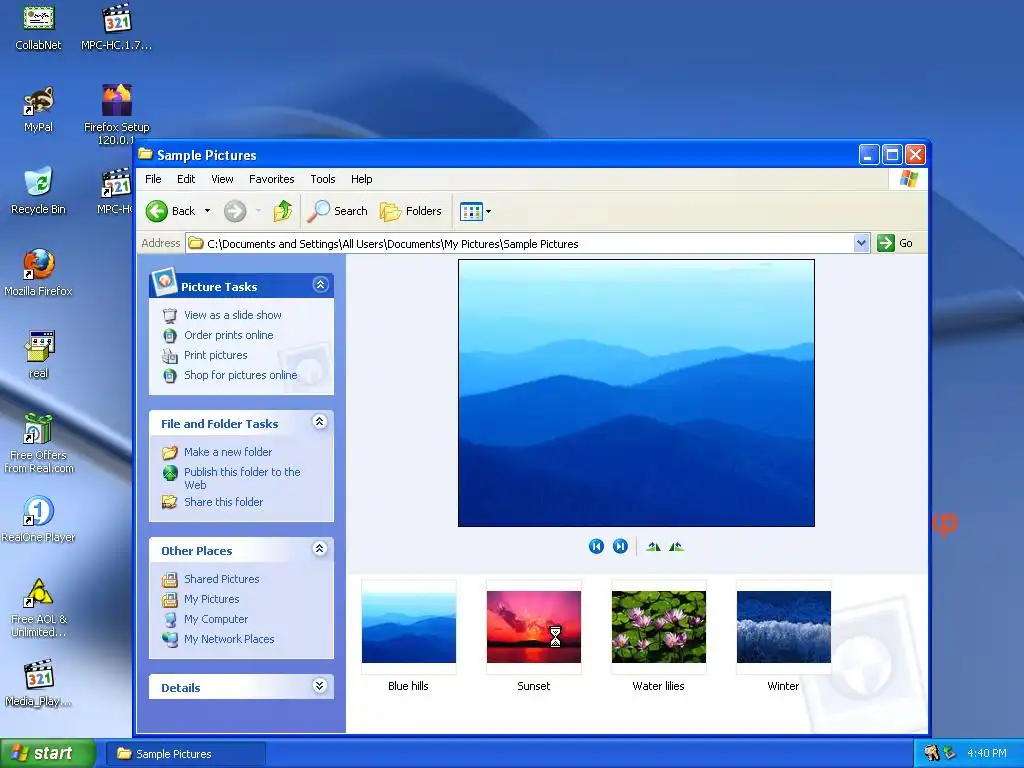
Task: Open My Pictures place
Action: tap(212, 599)
